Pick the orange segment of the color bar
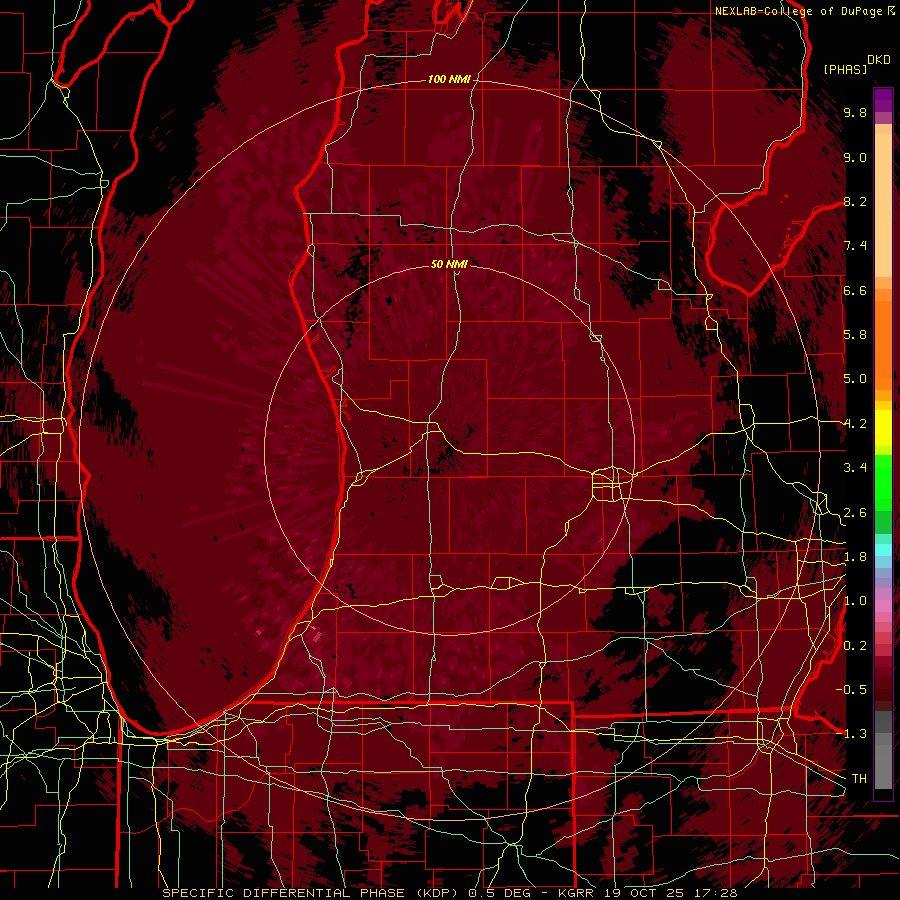The image size is (900, 900). [883, 344]
